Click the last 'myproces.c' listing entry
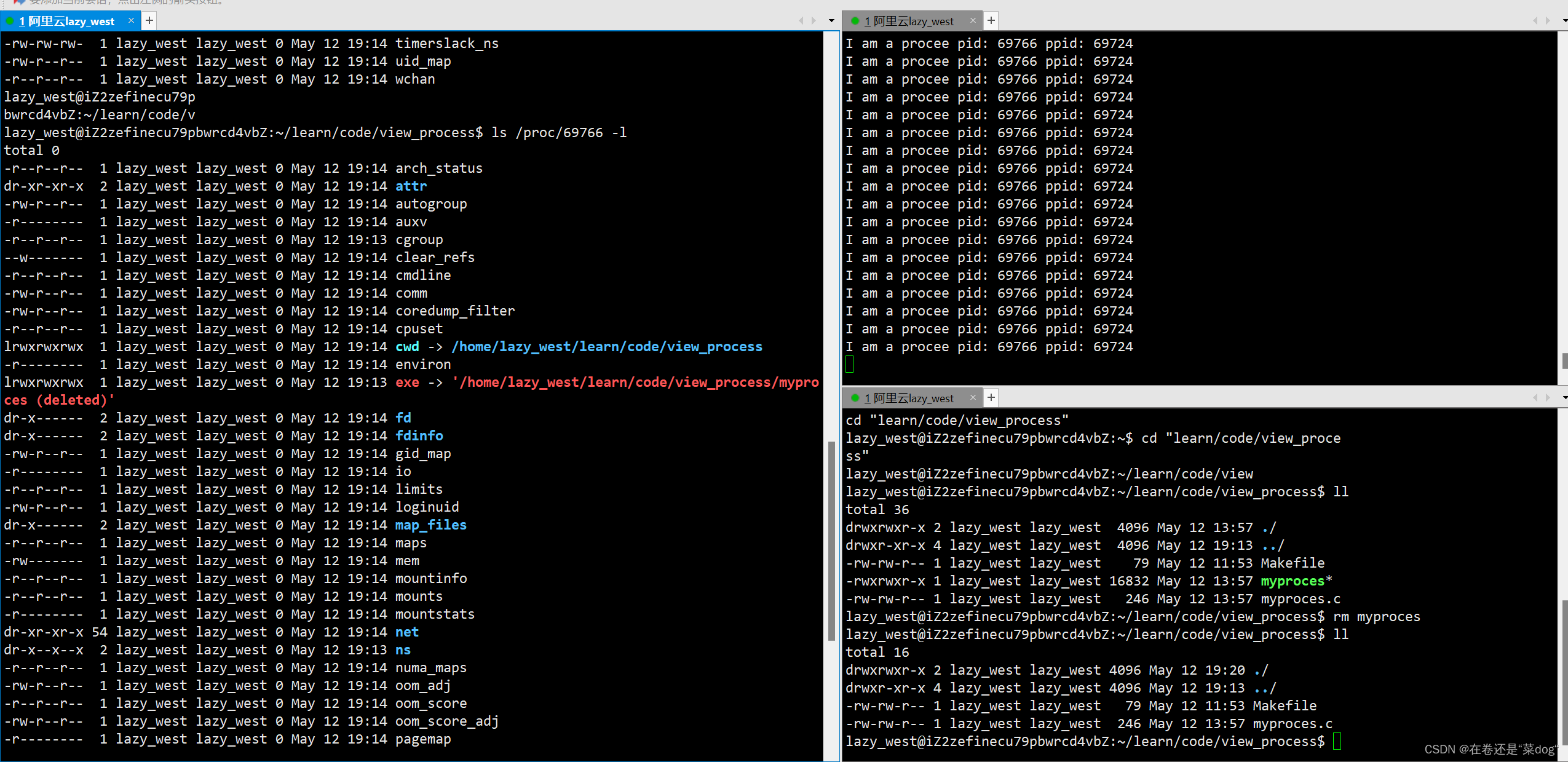1568x762 pixels. tap(1293, 723)
